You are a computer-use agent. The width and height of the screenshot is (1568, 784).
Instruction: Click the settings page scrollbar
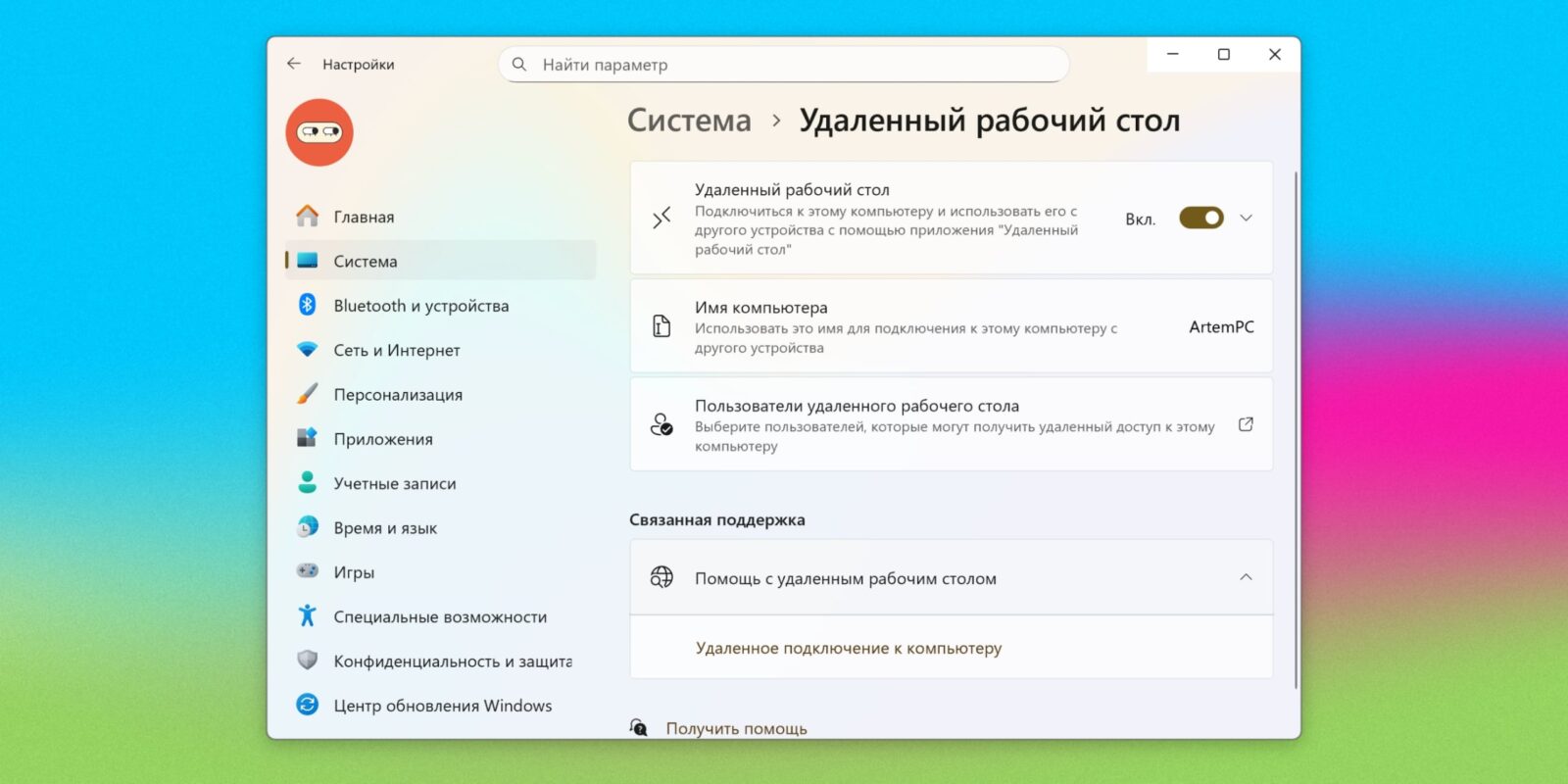(x=1296, y=428)
